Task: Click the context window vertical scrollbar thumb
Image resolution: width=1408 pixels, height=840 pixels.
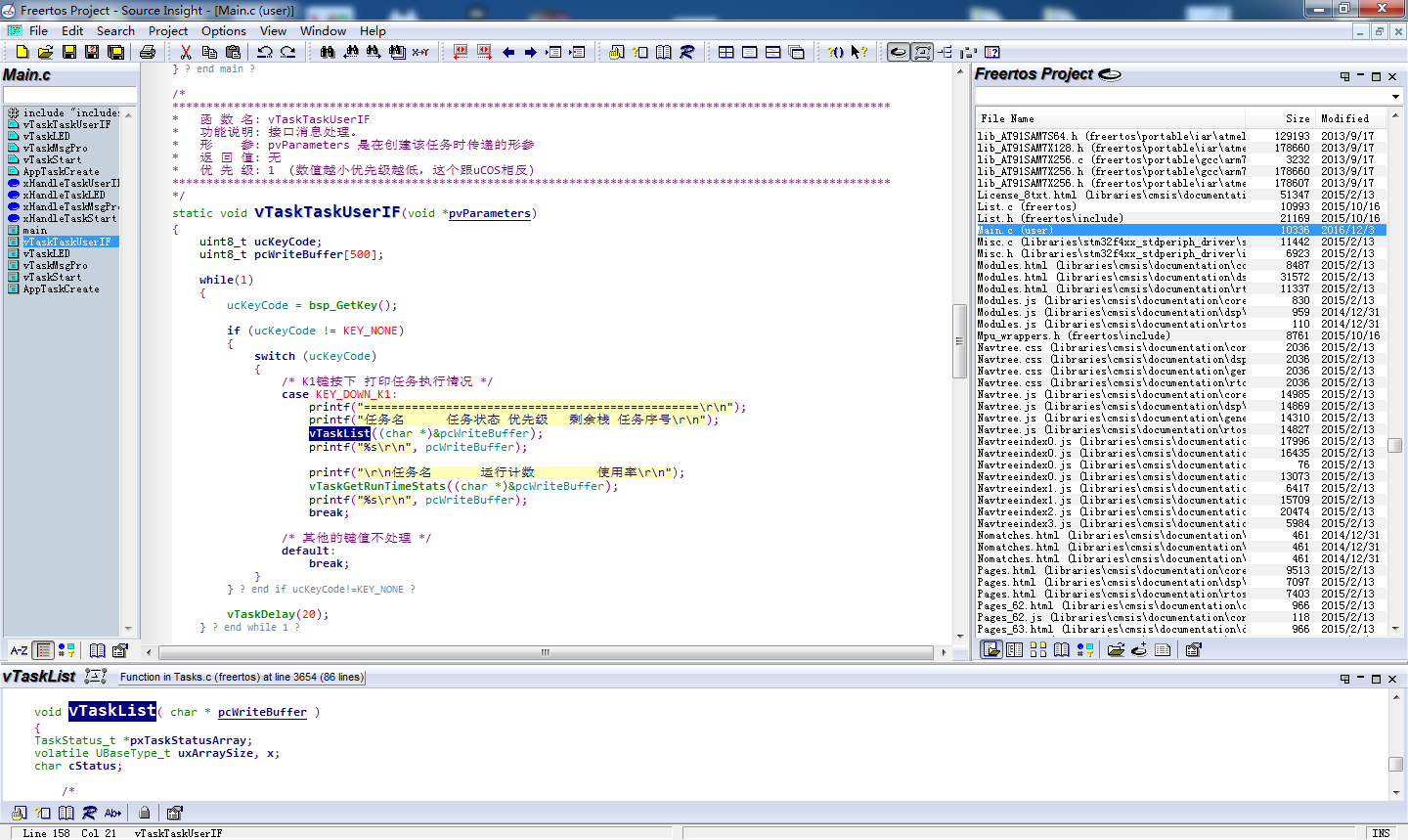Action: coord(1395,764)
